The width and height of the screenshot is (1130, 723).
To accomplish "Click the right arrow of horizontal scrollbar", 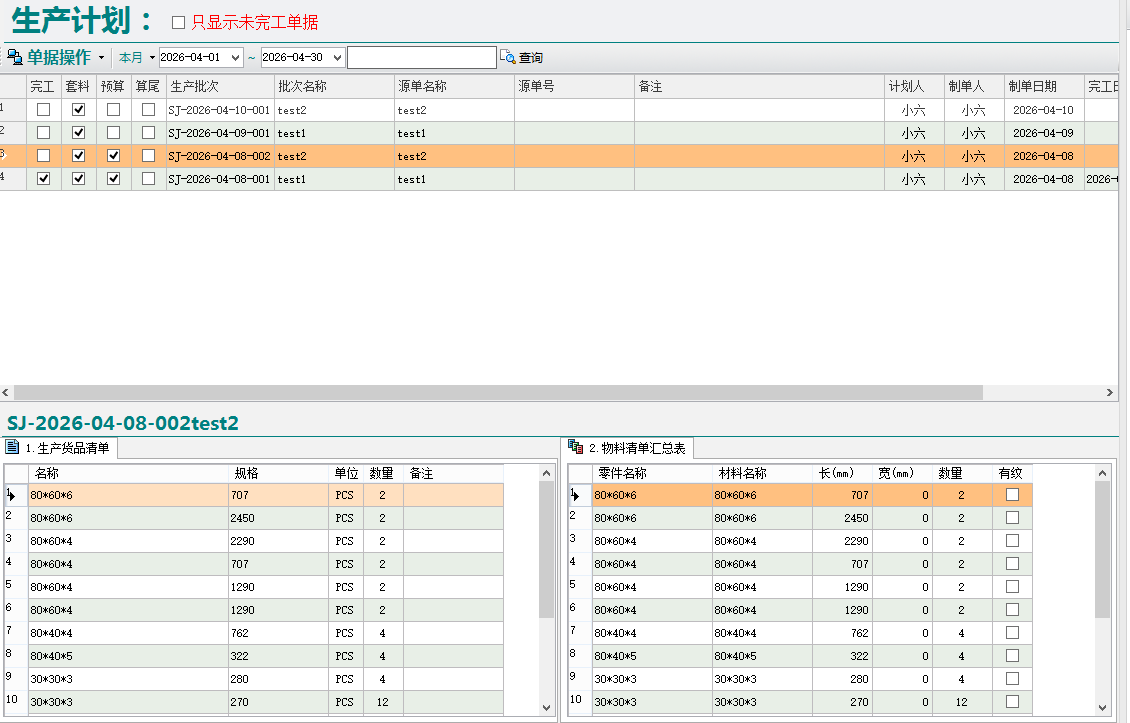I will point(1109,393).
